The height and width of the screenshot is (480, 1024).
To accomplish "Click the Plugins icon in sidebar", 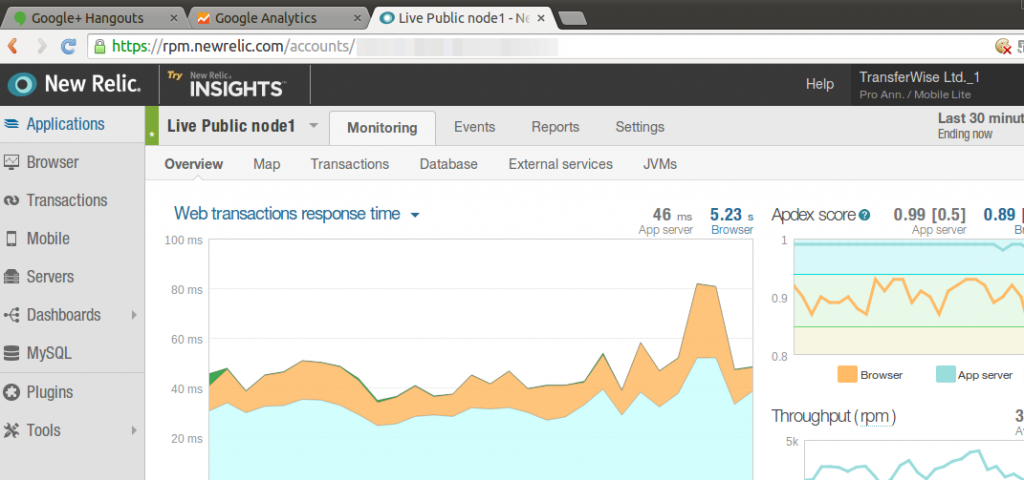I will tap(11, 392).
